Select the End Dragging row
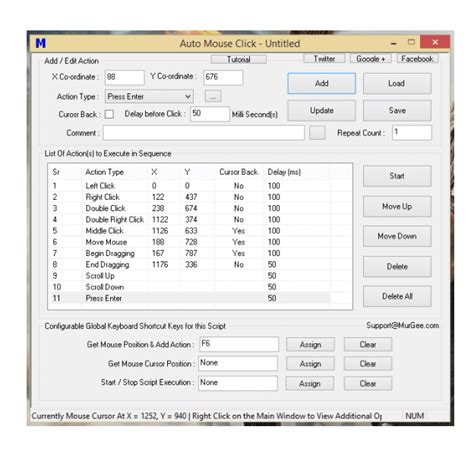This screenshot has width=474, height=455. (190, 265)
